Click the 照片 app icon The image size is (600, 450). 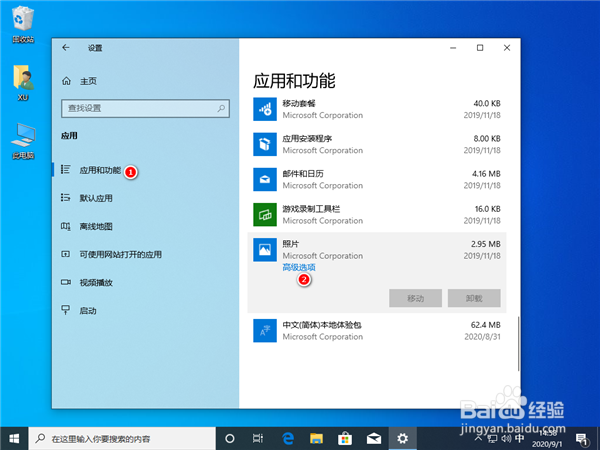click(265, 250)
